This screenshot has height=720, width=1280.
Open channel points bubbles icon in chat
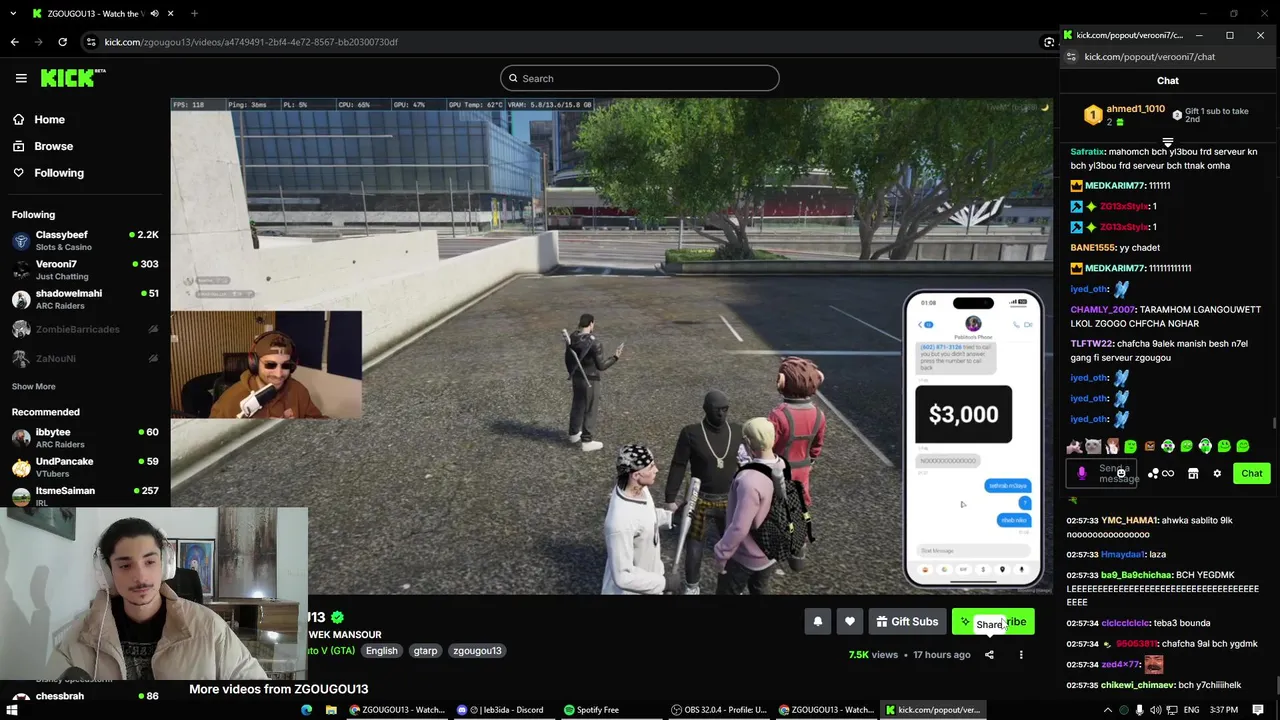(1153, 474)
